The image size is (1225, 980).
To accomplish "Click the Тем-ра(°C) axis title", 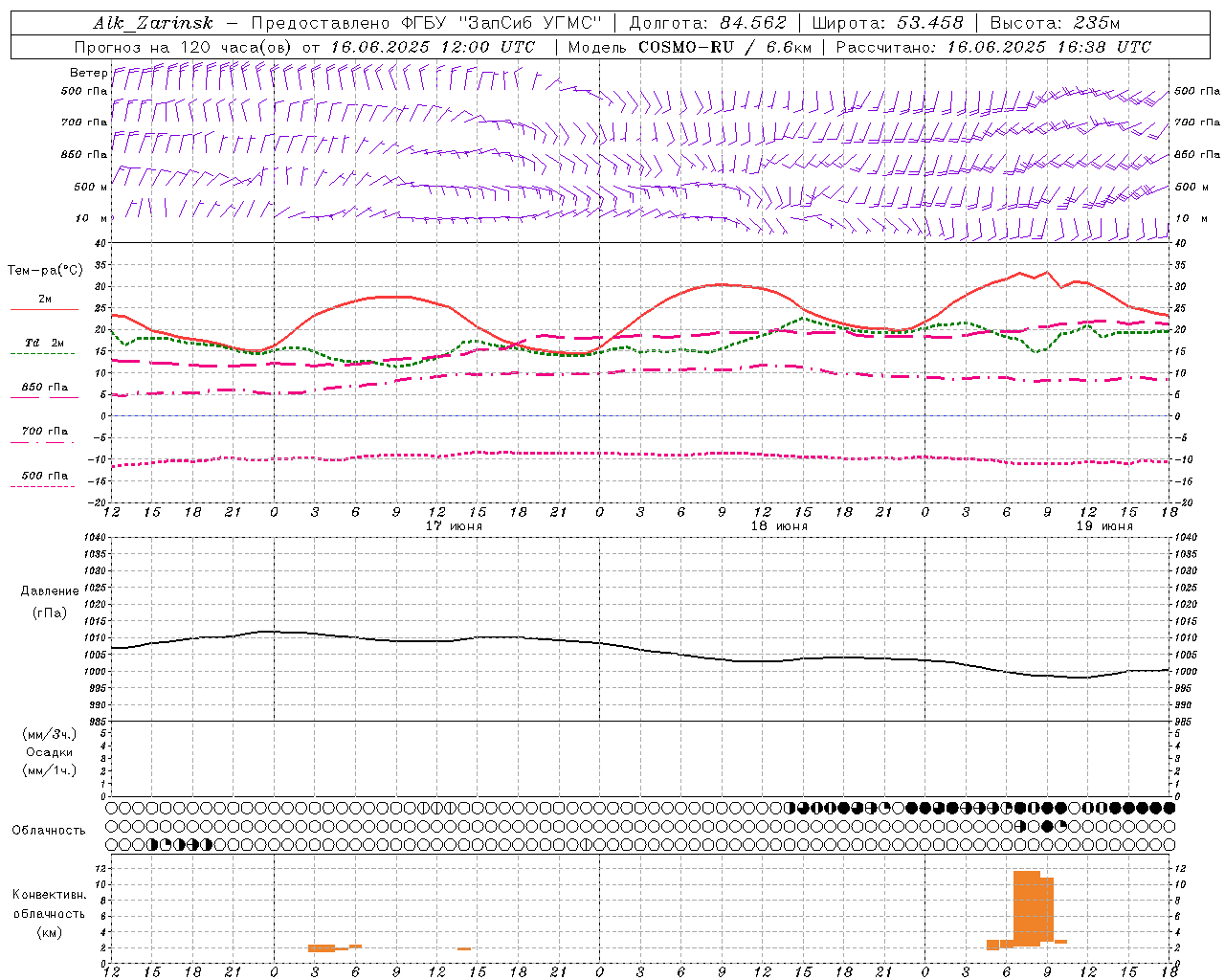I will tap(45, 271).
